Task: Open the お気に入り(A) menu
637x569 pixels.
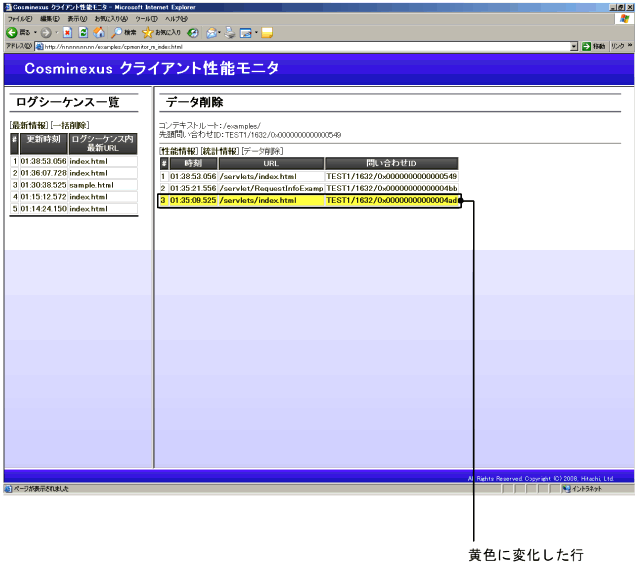Action: 111,19
